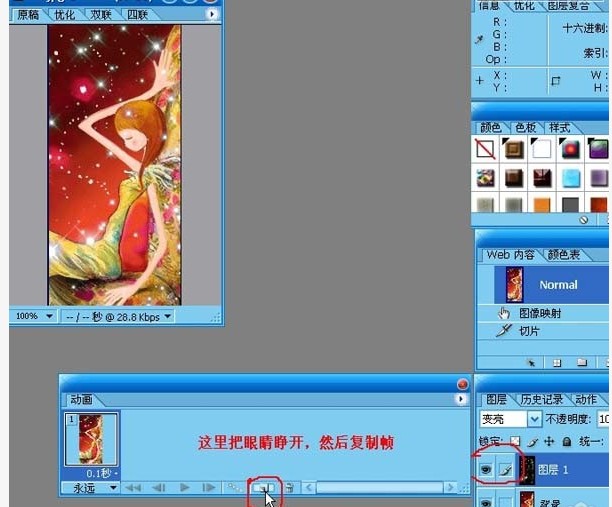Apply the brown beveled frame style swatch
Screen dimensions: 612x507
514,149
